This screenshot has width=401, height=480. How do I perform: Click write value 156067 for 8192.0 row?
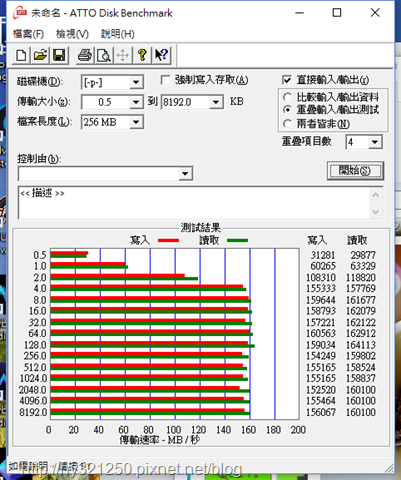tap(321, 412)
